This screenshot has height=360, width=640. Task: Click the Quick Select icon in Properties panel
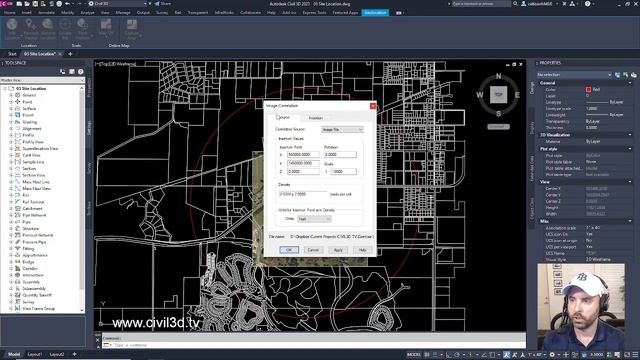coord(633,75)
